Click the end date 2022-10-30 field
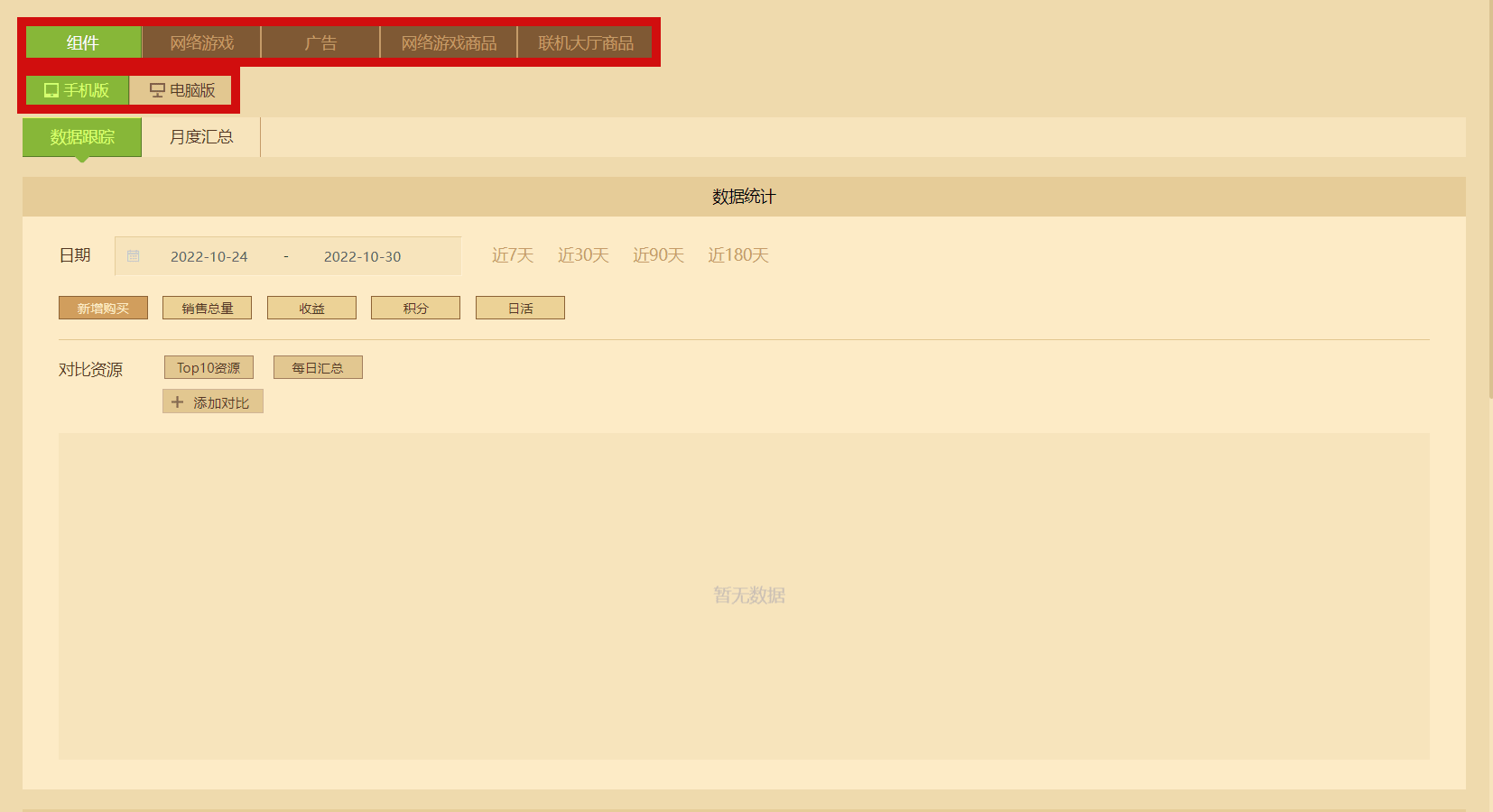The image size is (1493, 812). pyautogui.click(x=363, y=256)
